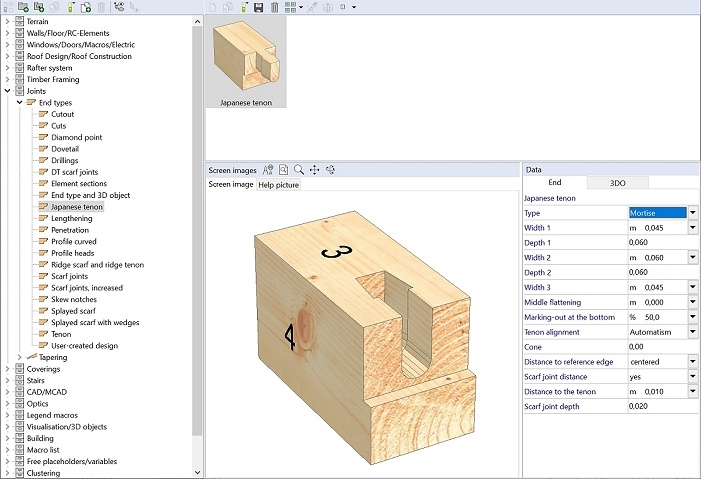Select Splayed scarf with wedges item
This screenshot has height=479, width=701.
[x=95, y=322]
